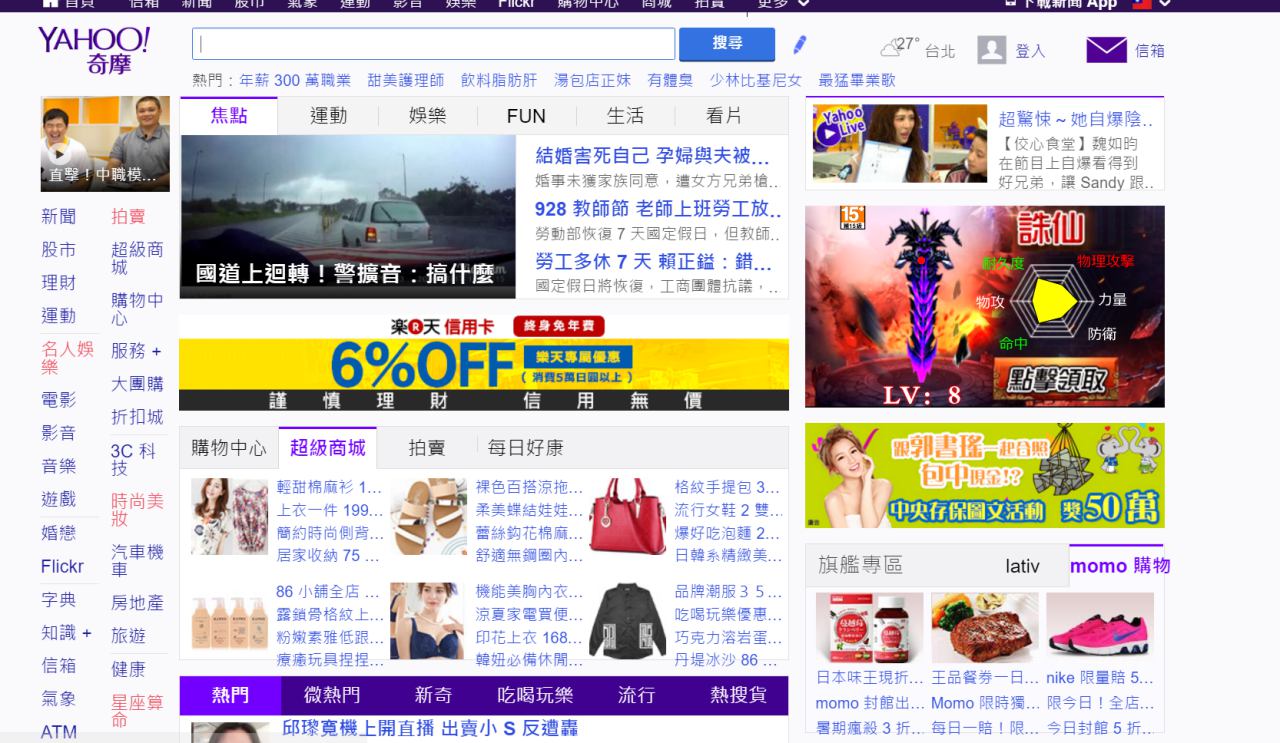Open the pink Nike shoe image
Viewport: 1280px width, 743px height.
(x=1100, y=627)
